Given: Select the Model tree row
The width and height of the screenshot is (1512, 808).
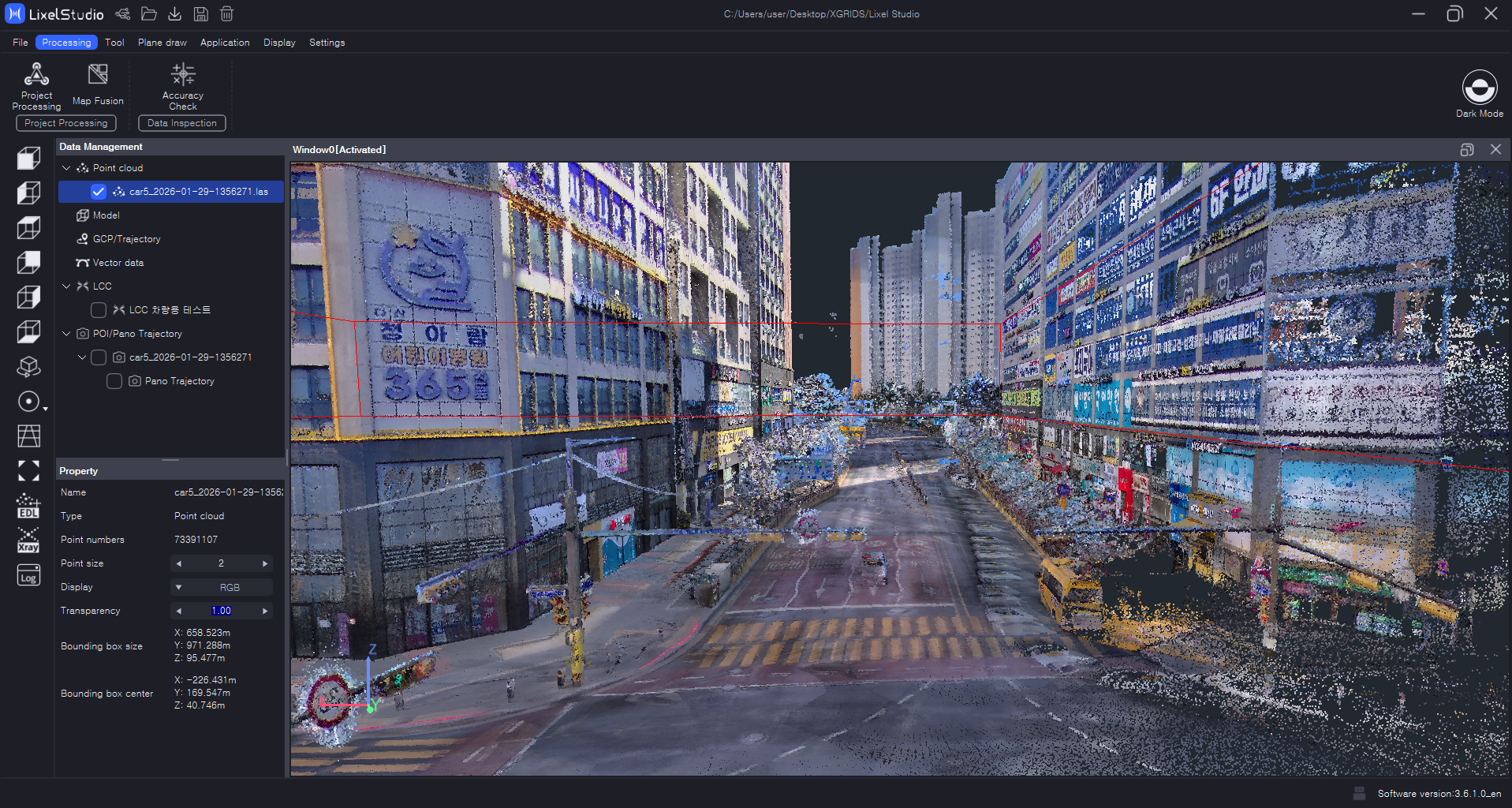Looking at the screenshot, I should (171, 215).
